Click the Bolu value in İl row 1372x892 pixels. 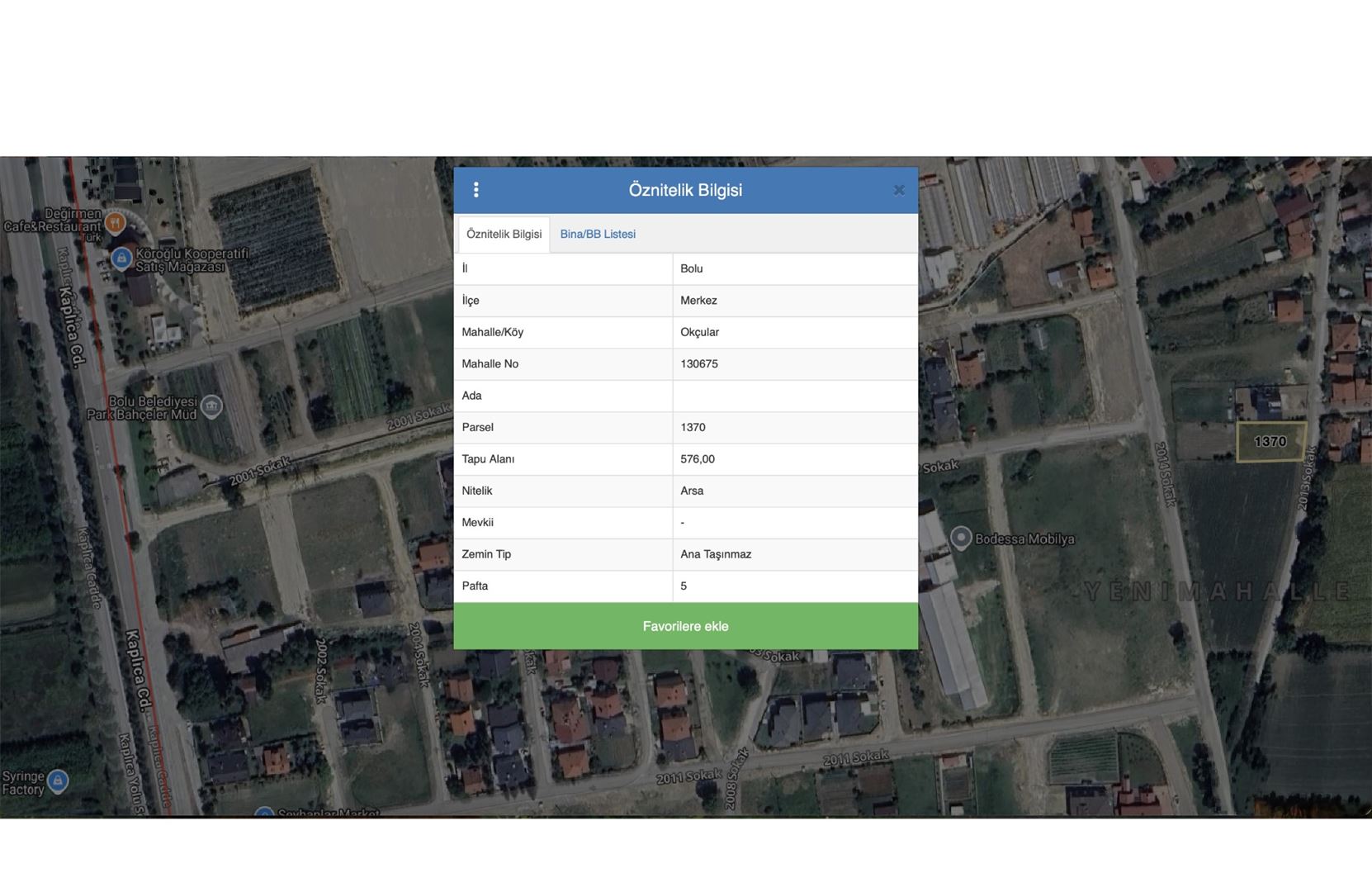(692, 269)
